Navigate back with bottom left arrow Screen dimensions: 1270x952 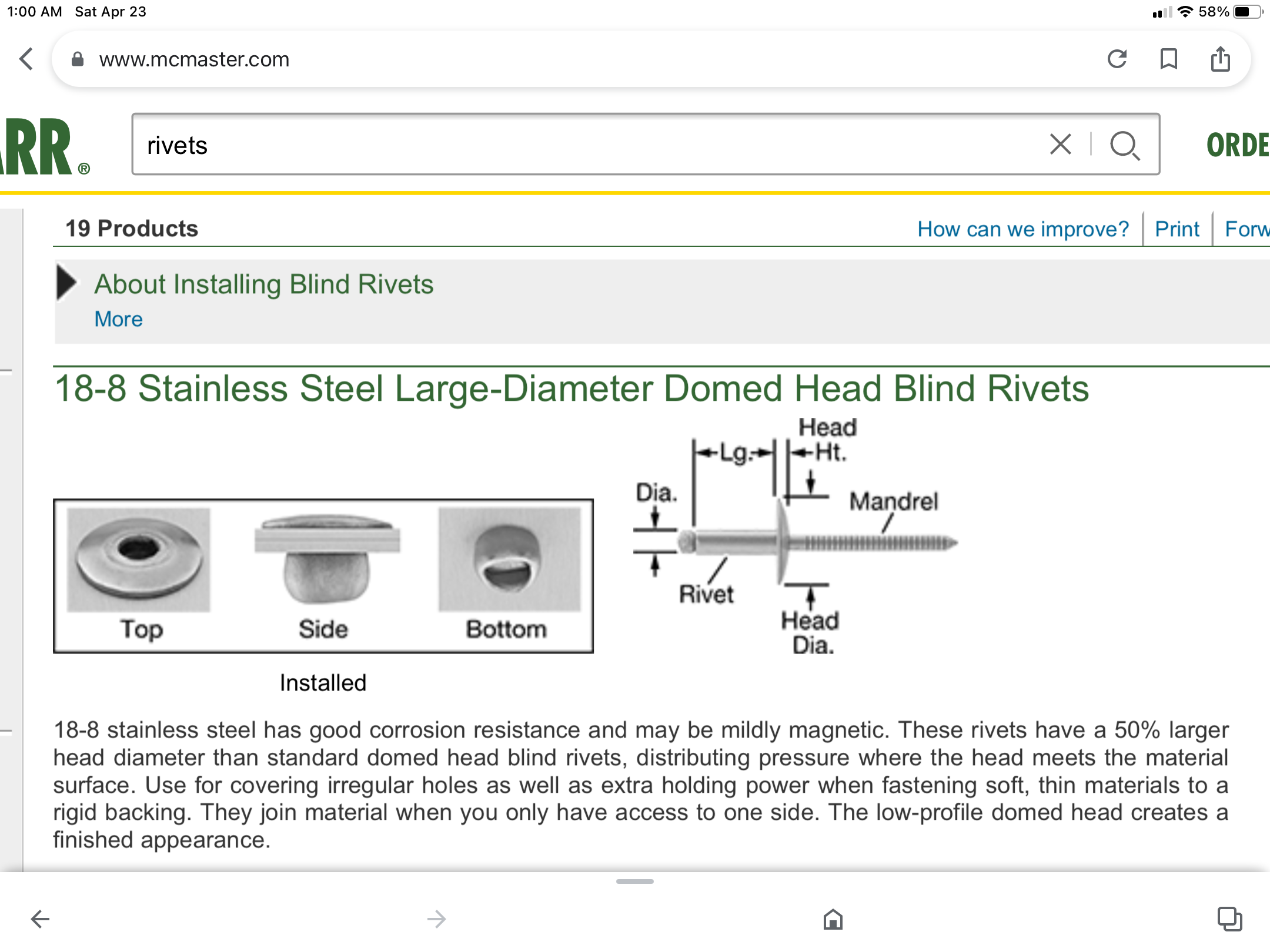[x=40, y=919]
